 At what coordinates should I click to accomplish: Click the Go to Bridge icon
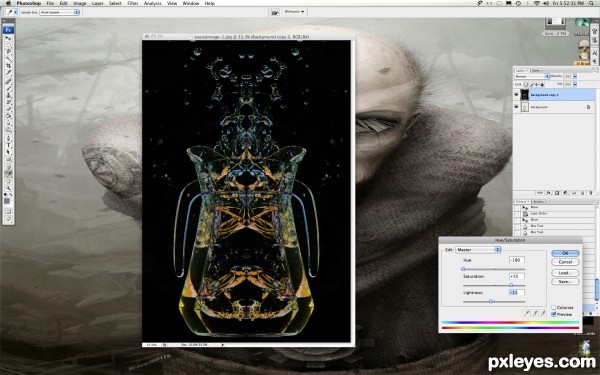pos(275,12)
